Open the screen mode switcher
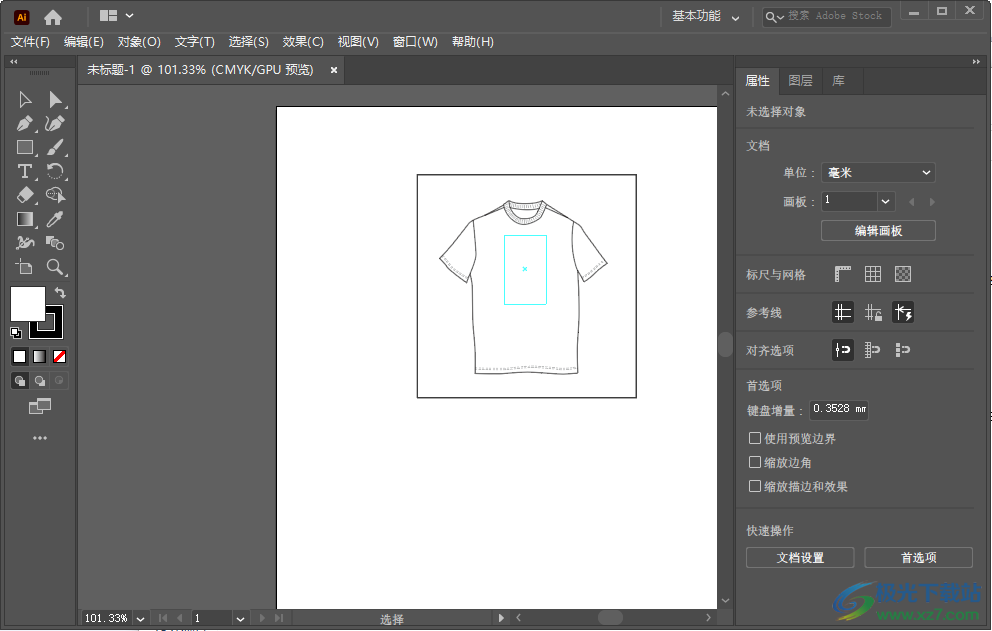 pyautogui.click(x=40, y=406)
